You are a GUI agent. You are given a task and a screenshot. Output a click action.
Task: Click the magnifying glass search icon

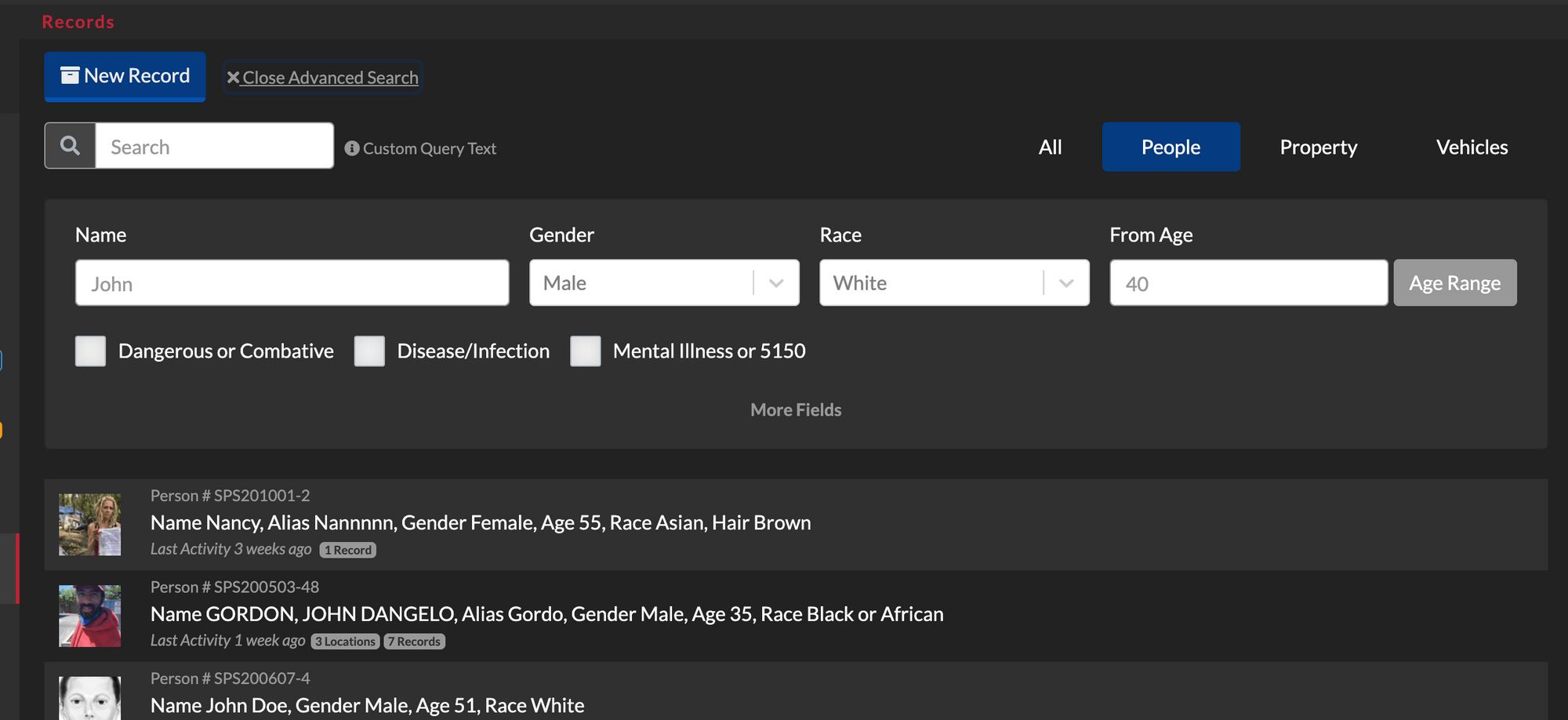click(70, 146)
